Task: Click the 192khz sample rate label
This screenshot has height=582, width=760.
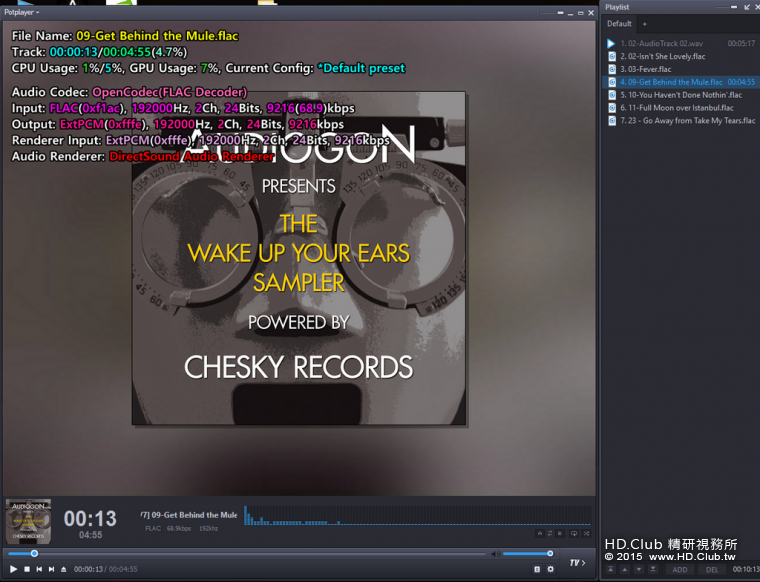Action: tap(208, 528)
